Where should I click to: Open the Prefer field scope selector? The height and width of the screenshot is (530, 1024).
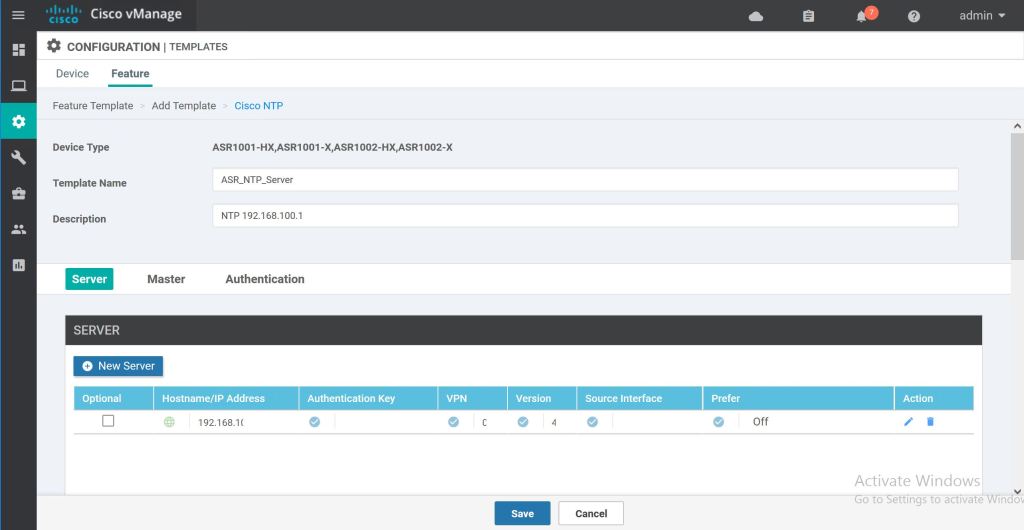[x=718, y=422]
